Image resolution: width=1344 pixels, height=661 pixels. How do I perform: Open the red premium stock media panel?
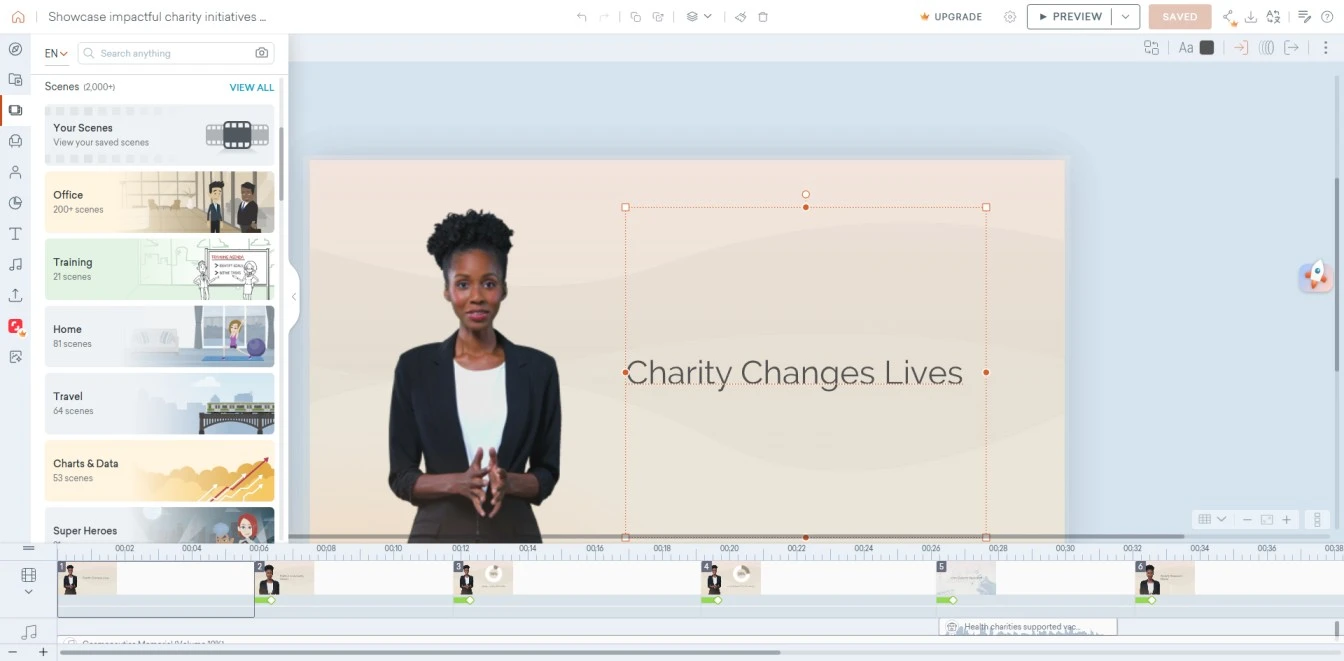pos(15,326)
